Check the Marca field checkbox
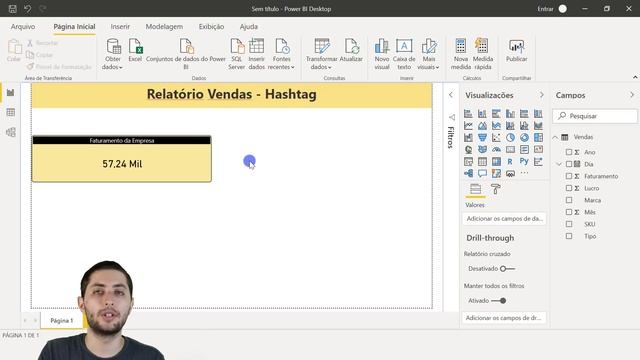 point(569,200)
